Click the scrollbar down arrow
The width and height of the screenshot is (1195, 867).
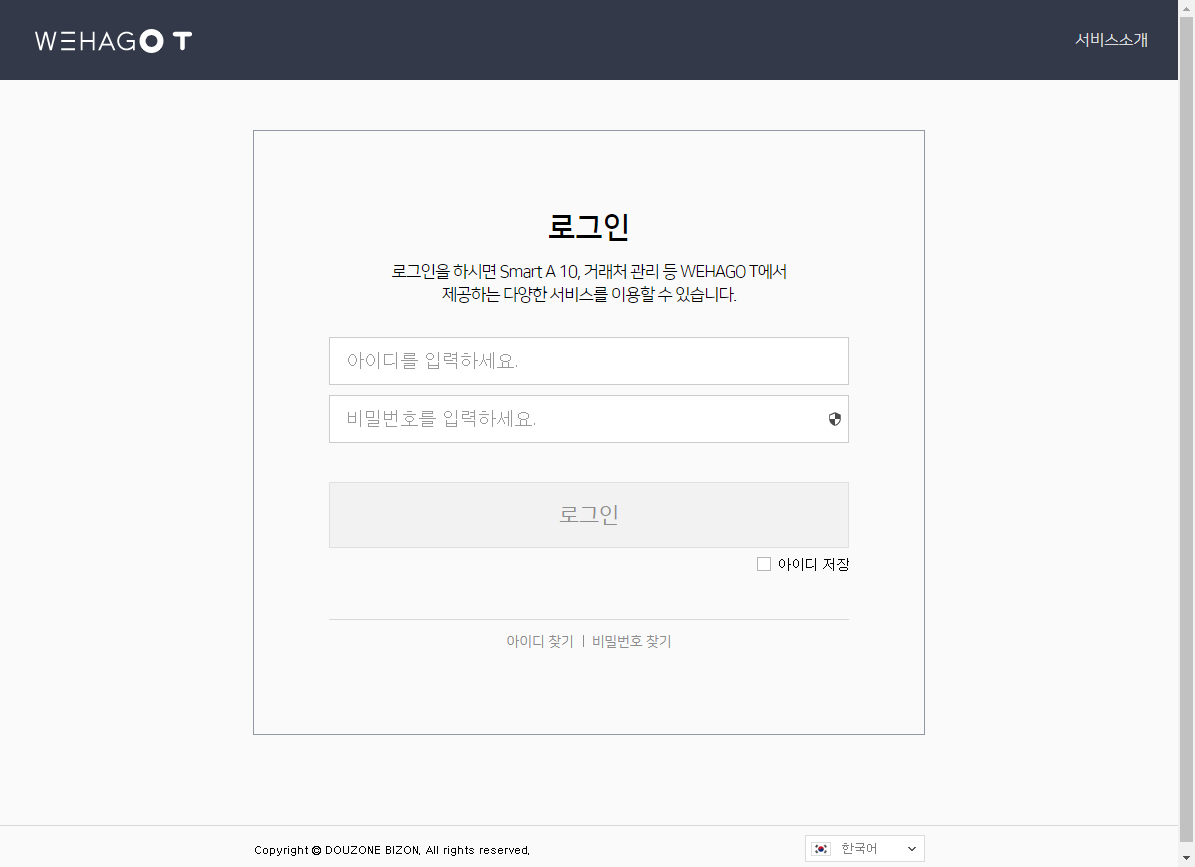1187,859
